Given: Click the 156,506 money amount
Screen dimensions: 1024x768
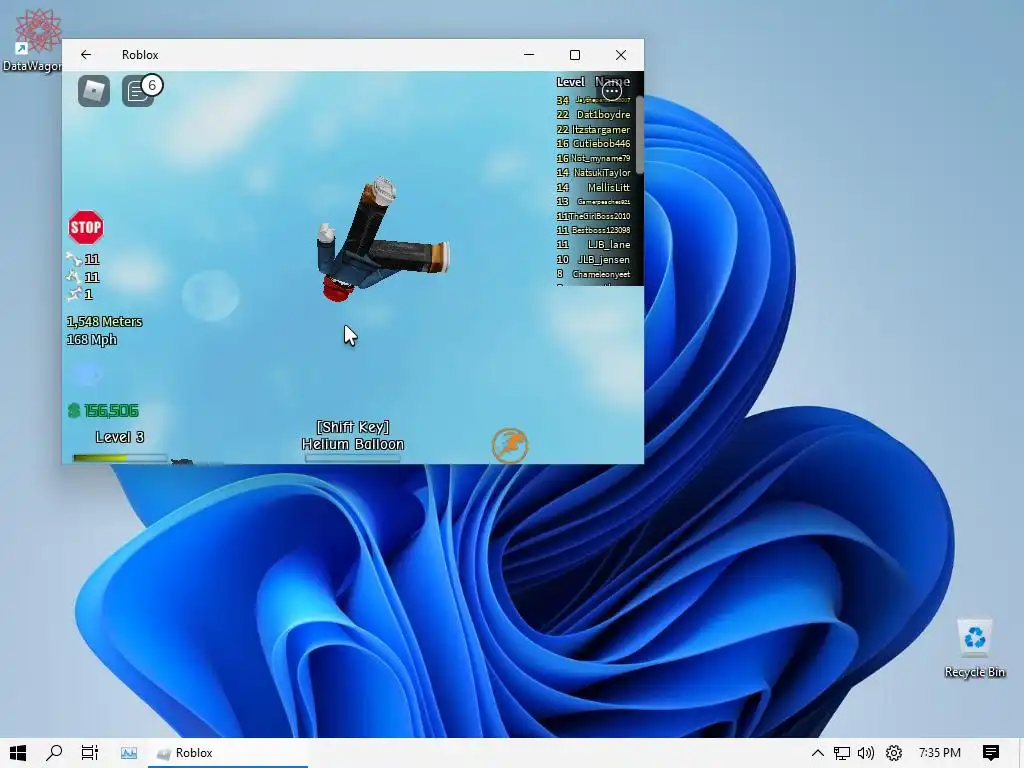Looking at the screenshot, I should point(111,411).
